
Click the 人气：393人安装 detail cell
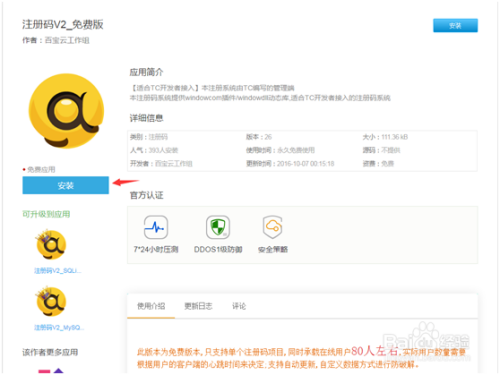pos(154,150)
